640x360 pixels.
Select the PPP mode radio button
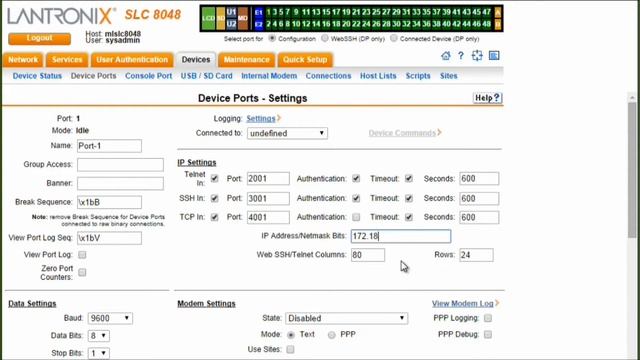pyautogui.click(x=331, y=335)
